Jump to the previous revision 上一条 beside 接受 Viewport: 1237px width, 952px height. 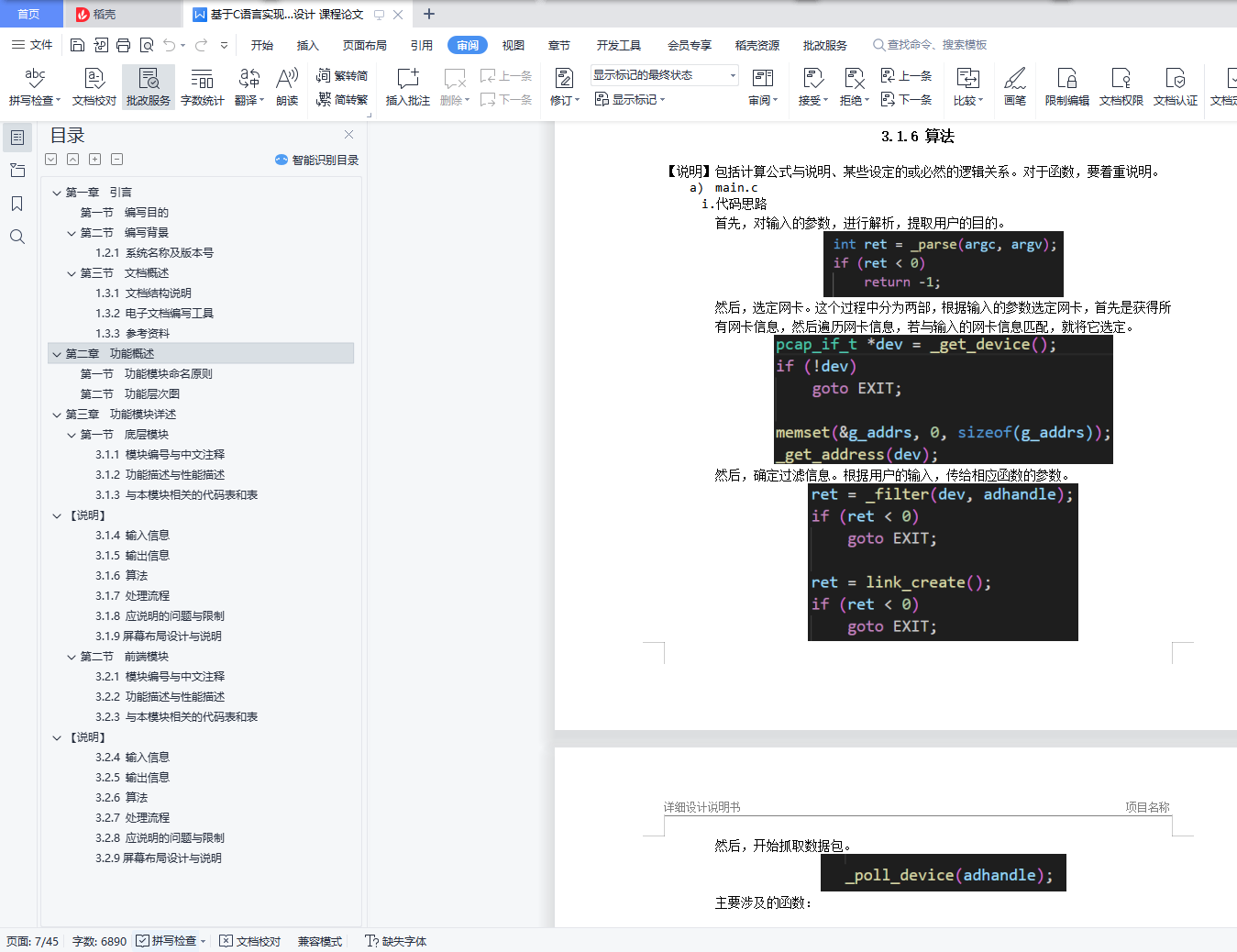pos(906,76)
